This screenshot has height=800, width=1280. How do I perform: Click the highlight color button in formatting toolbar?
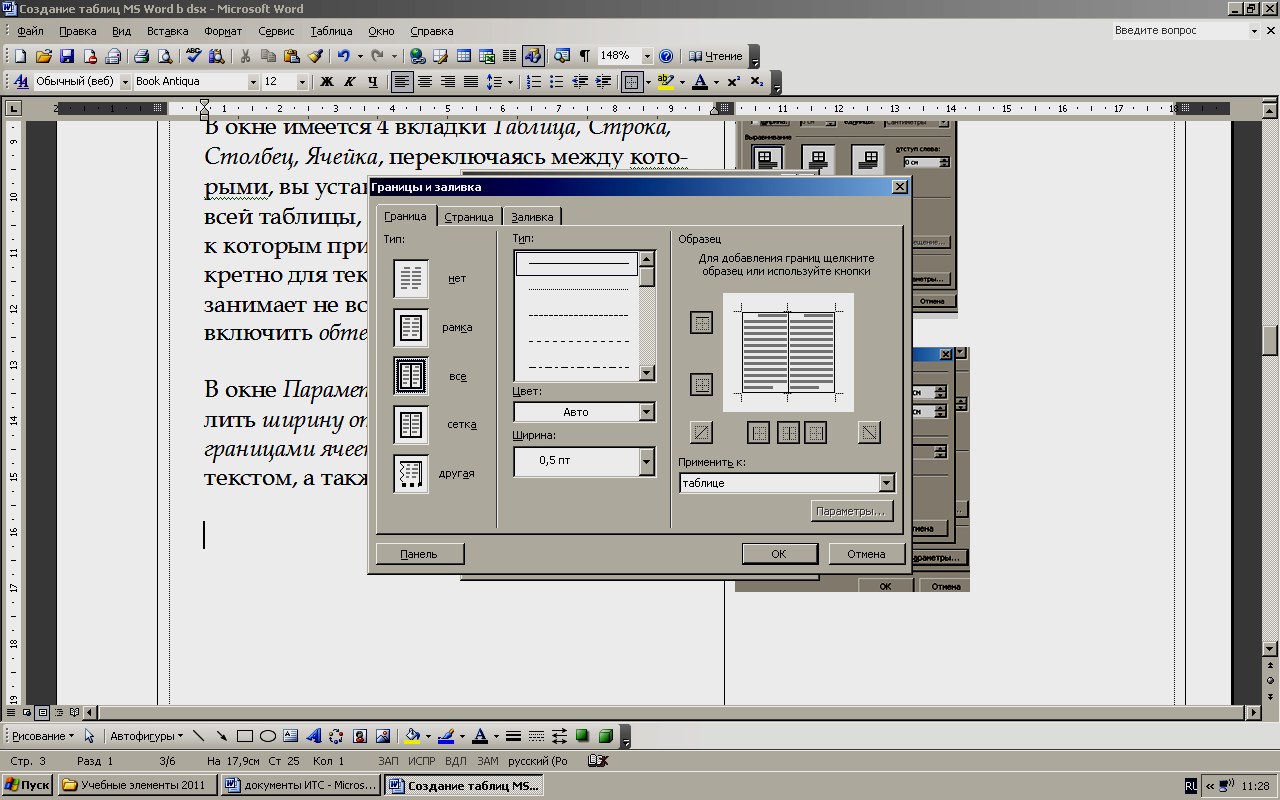(x=665, y=82)
